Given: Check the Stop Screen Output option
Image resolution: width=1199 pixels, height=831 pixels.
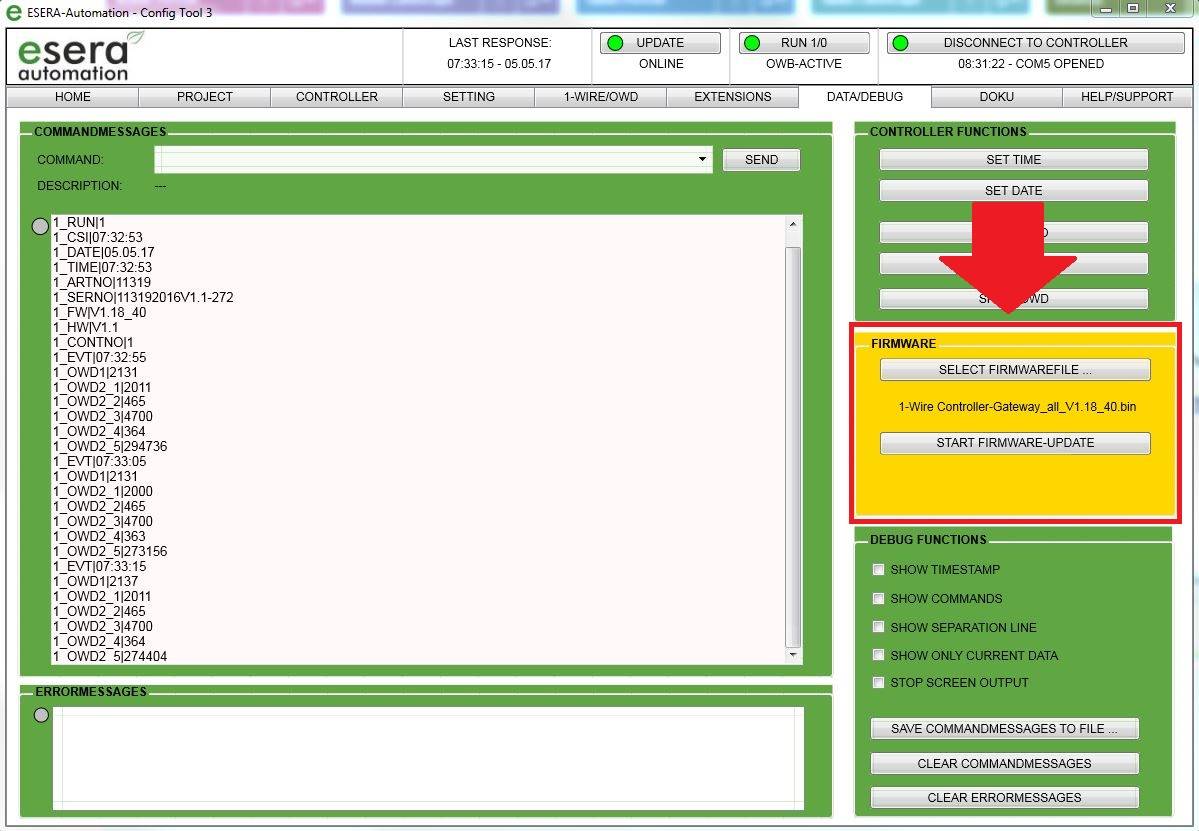Looking at the screenshot, I should click(x=879, y=683).
